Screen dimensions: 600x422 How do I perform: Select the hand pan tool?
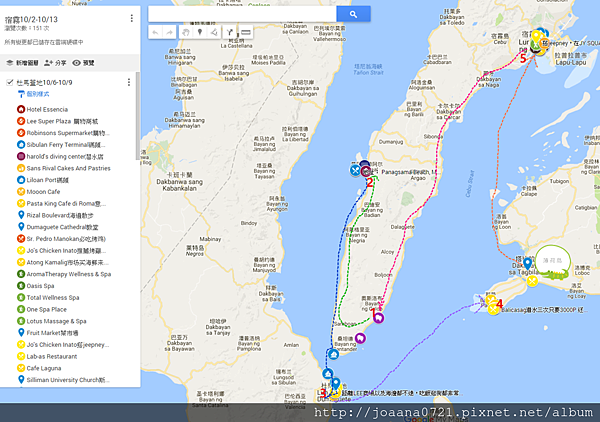point(186,33)
